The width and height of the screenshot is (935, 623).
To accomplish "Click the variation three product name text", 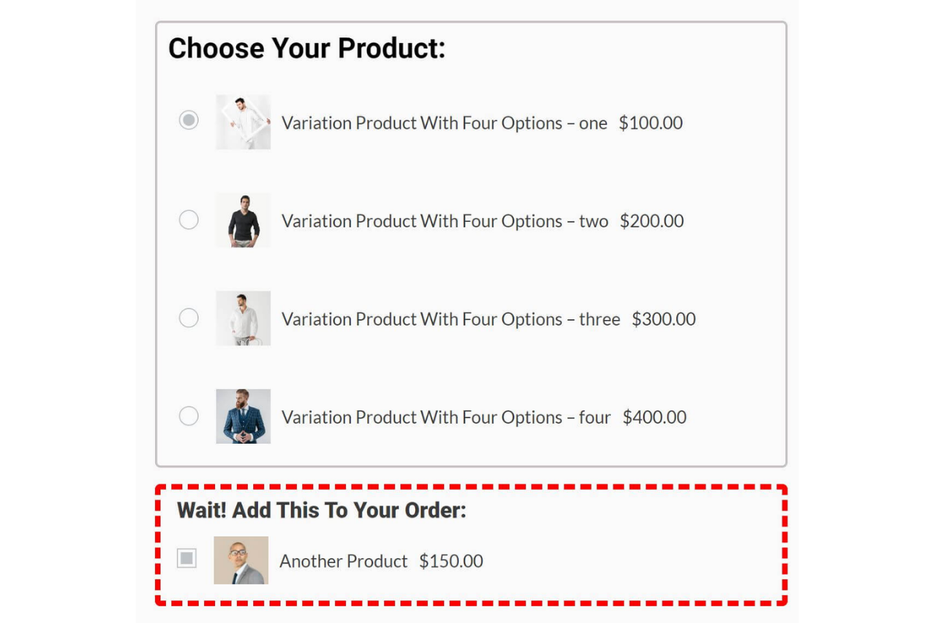I will (450, 319).
